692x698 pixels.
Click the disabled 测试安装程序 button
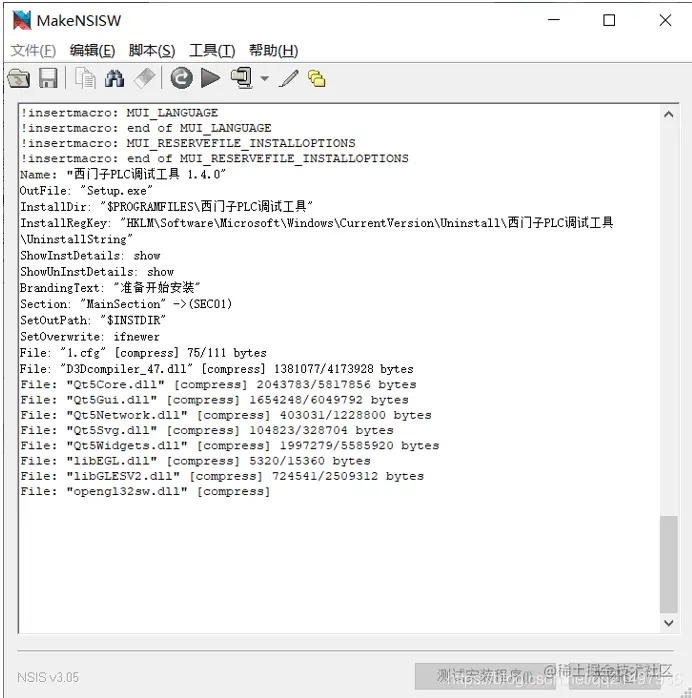pyautogui.click(x=485, y=676)
